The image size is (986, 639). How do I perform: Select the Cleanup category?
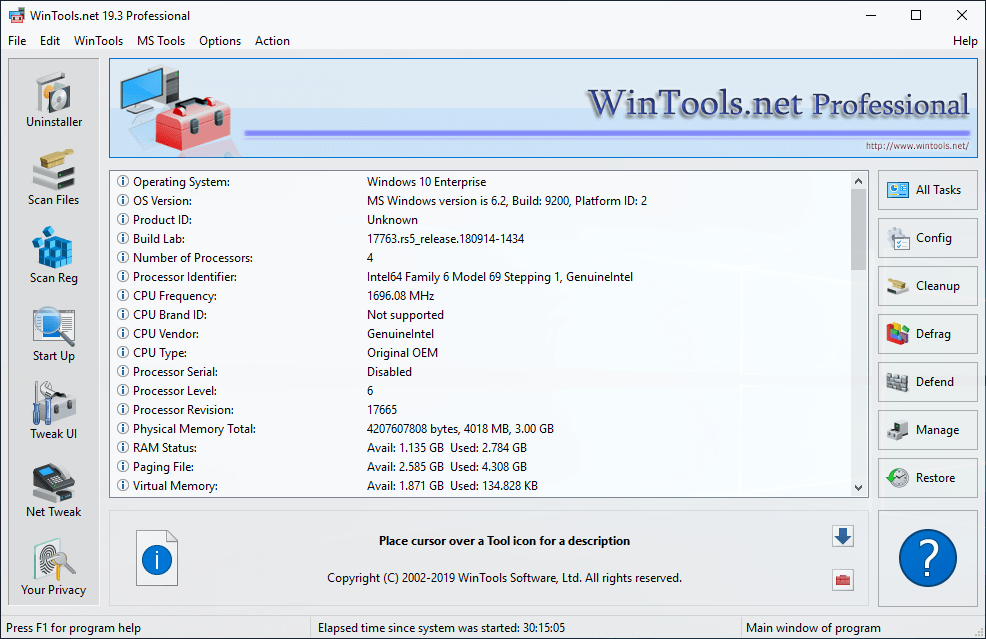click(x=928, y=286)
